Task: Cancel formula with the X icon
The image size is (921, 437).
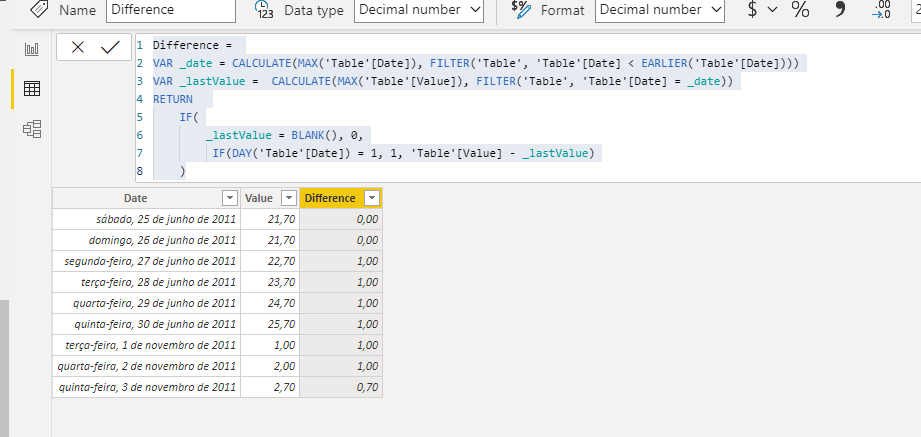Action: coord(78,48)
